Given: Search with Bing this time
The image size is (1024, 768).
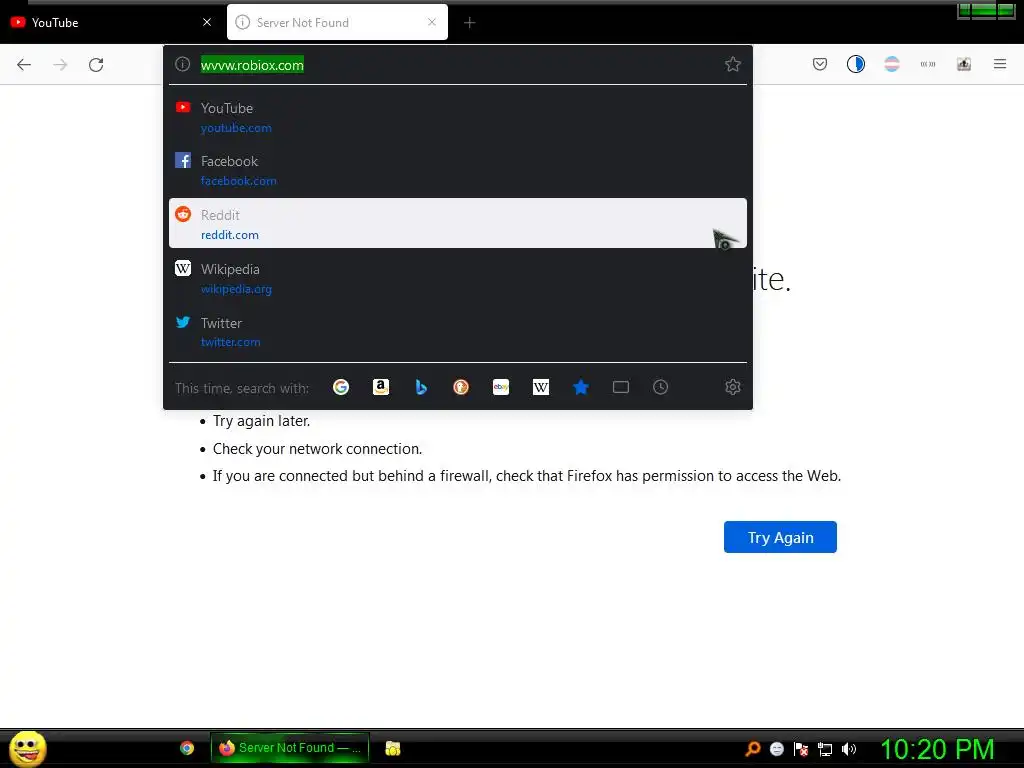Looking at the screenshot, I should coord(421,387).
